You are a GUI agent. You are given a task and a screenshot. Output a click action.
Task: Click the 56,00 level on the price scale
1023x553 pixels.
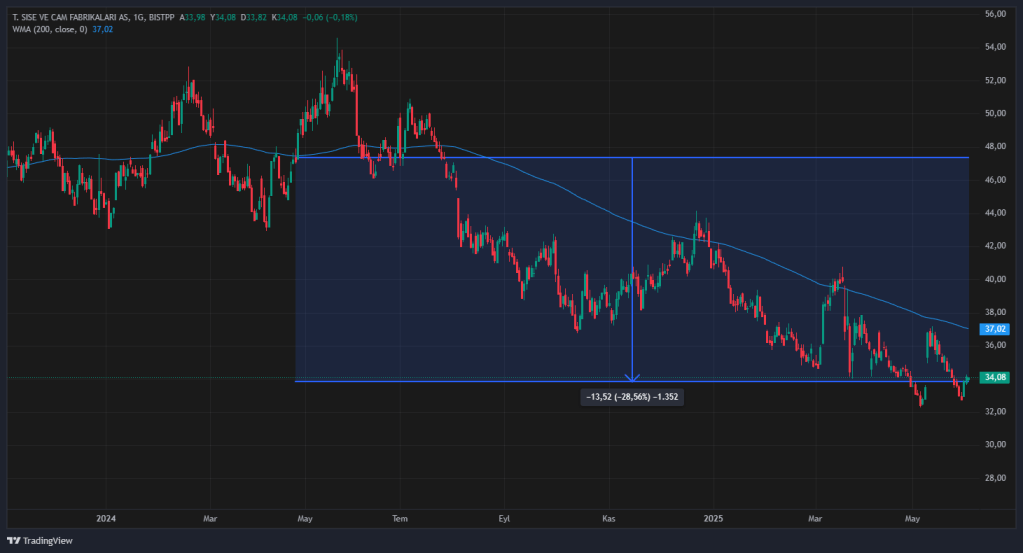(995, 14)
